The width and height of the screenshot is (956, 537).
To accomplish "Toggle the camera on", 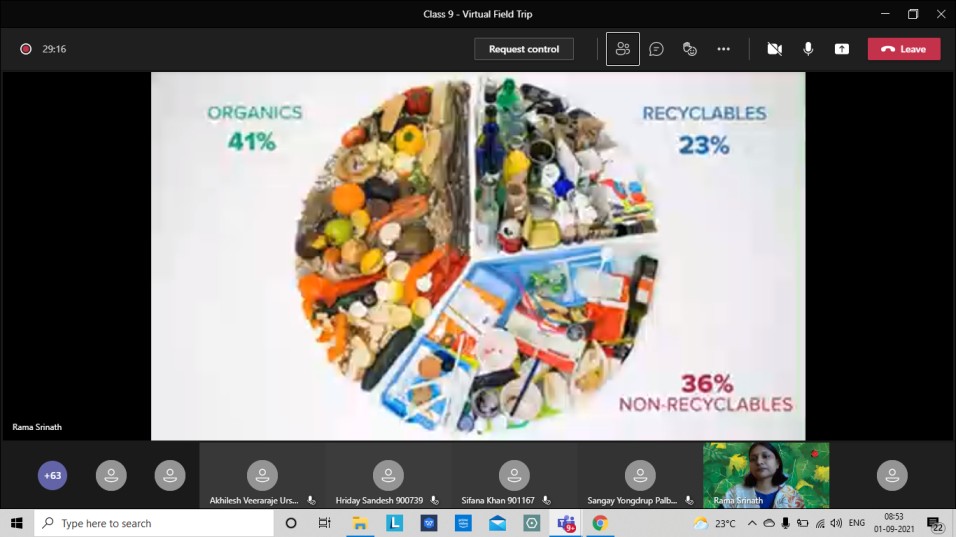I will (x=774, y=49).
